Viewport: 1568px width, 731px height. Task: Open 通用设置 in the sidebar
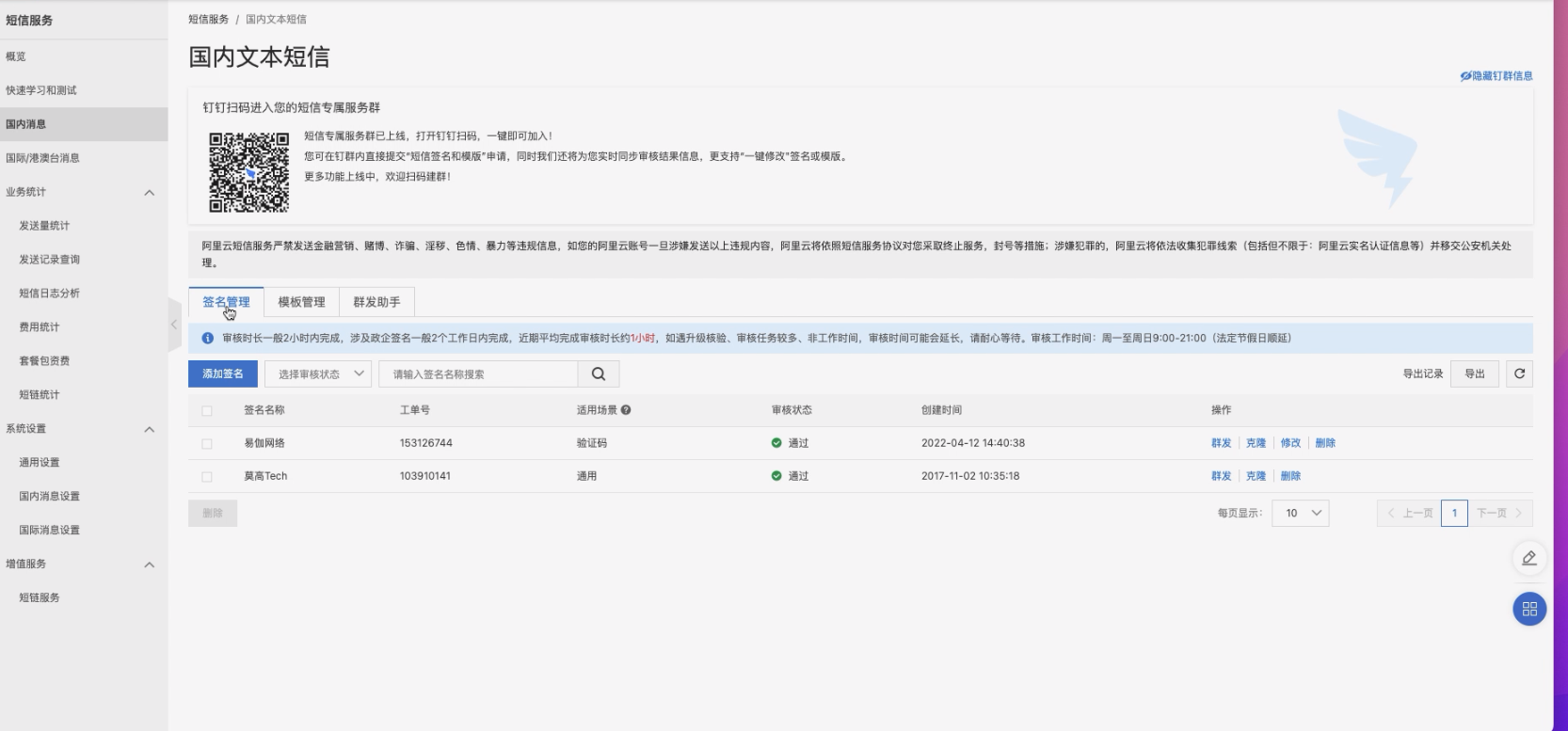[84, 463]
